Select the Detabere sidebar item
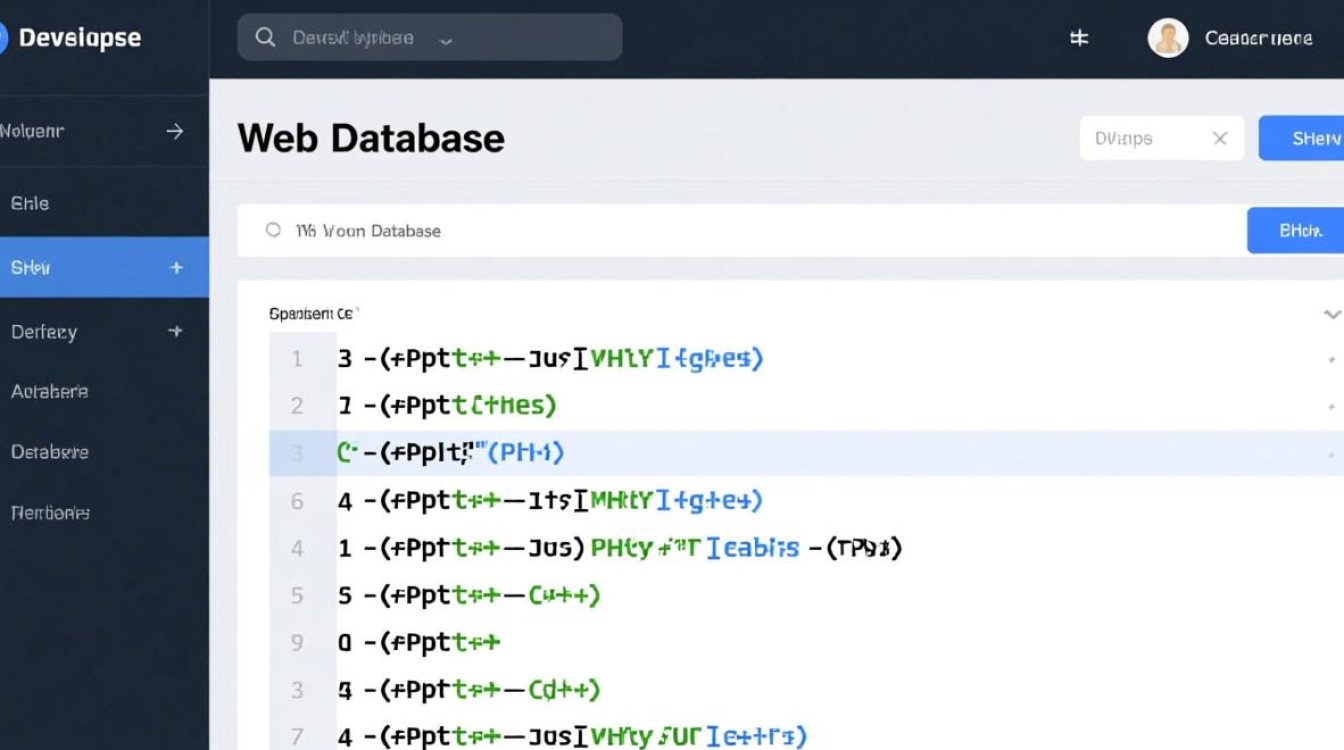 50,452
